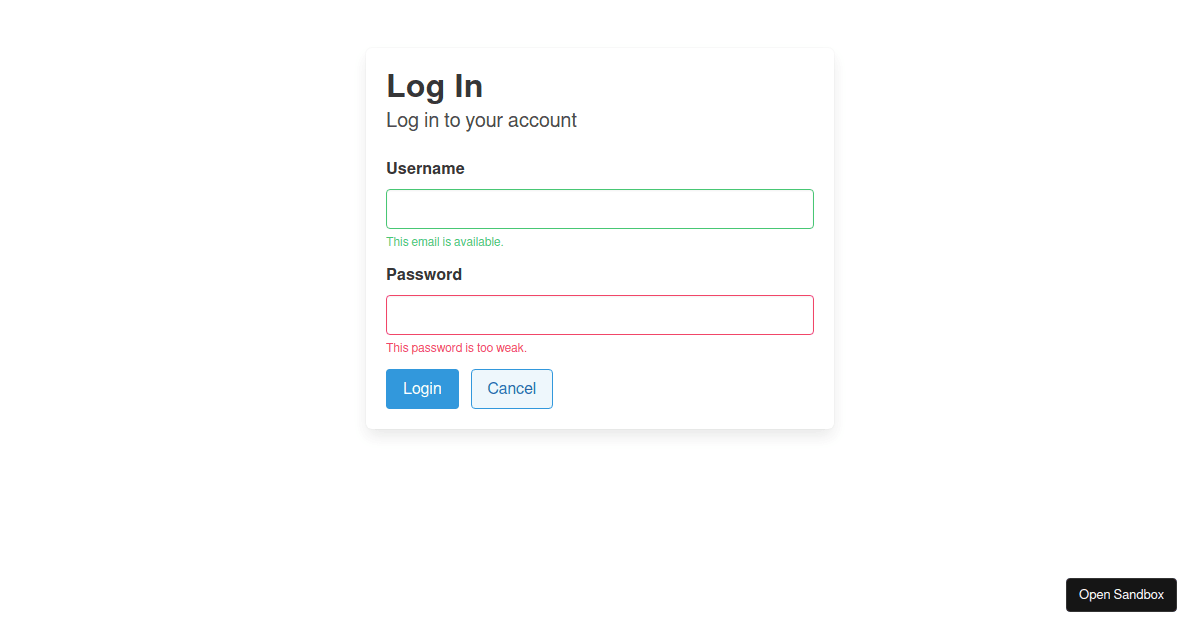The height and width of the screenshot is (630, 1200).
Task: Place cursor in the field under Username
Action: tap(600, 209)
